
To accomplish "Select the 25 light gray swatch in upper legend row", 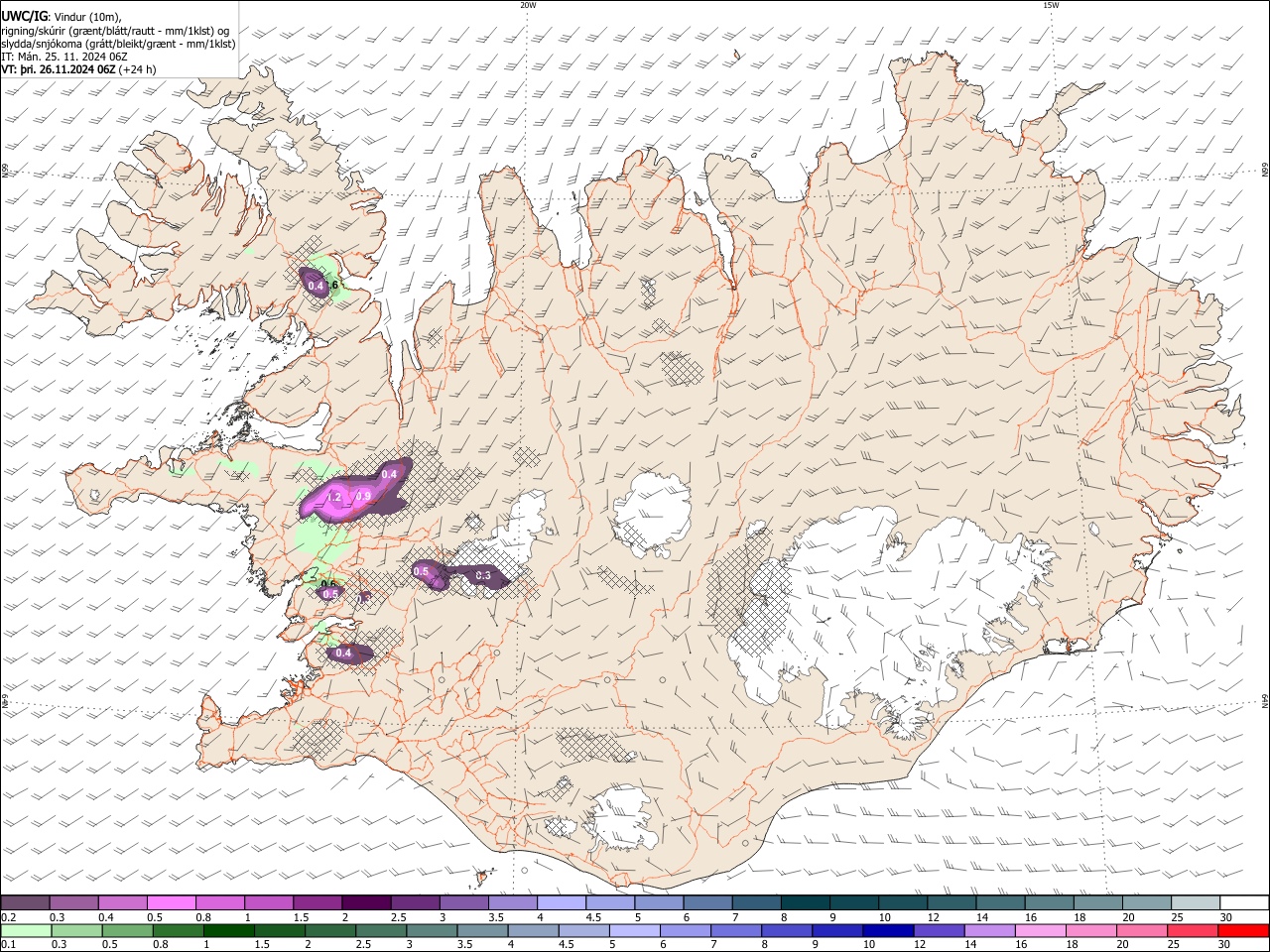I will click(1195, 902).
